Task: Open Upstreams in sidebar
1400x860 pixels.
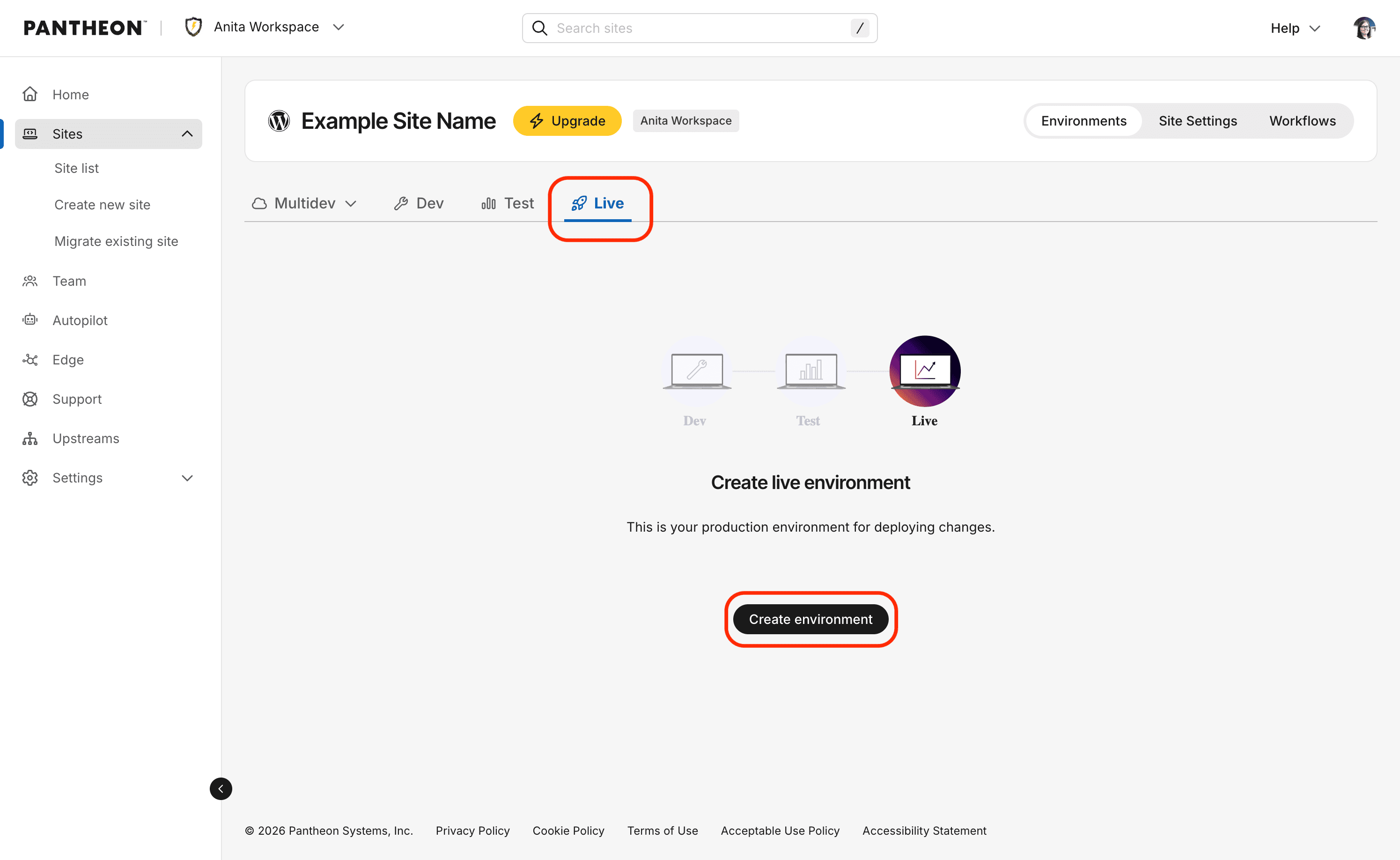Action: pos(86,438)
